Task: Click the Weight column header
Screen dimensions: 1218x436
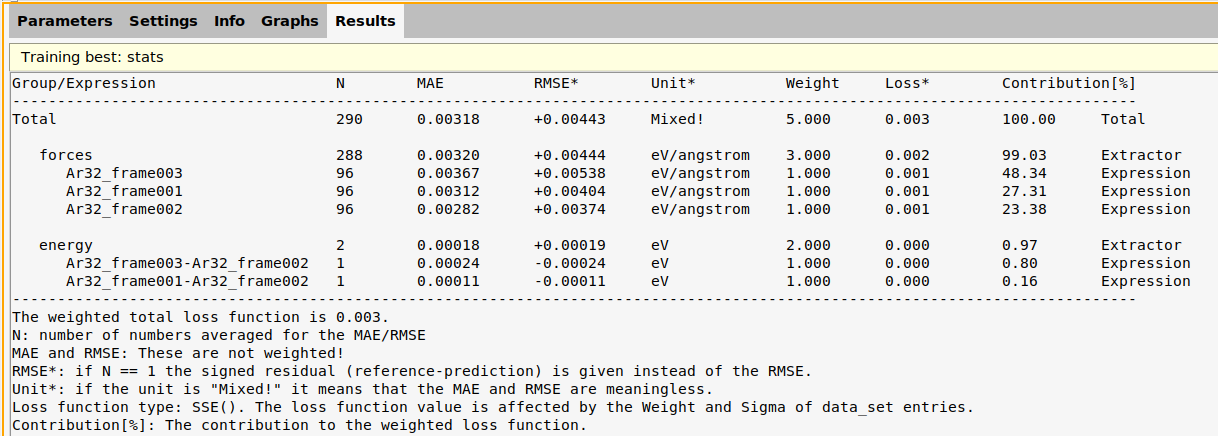Action: coord(813,83)
